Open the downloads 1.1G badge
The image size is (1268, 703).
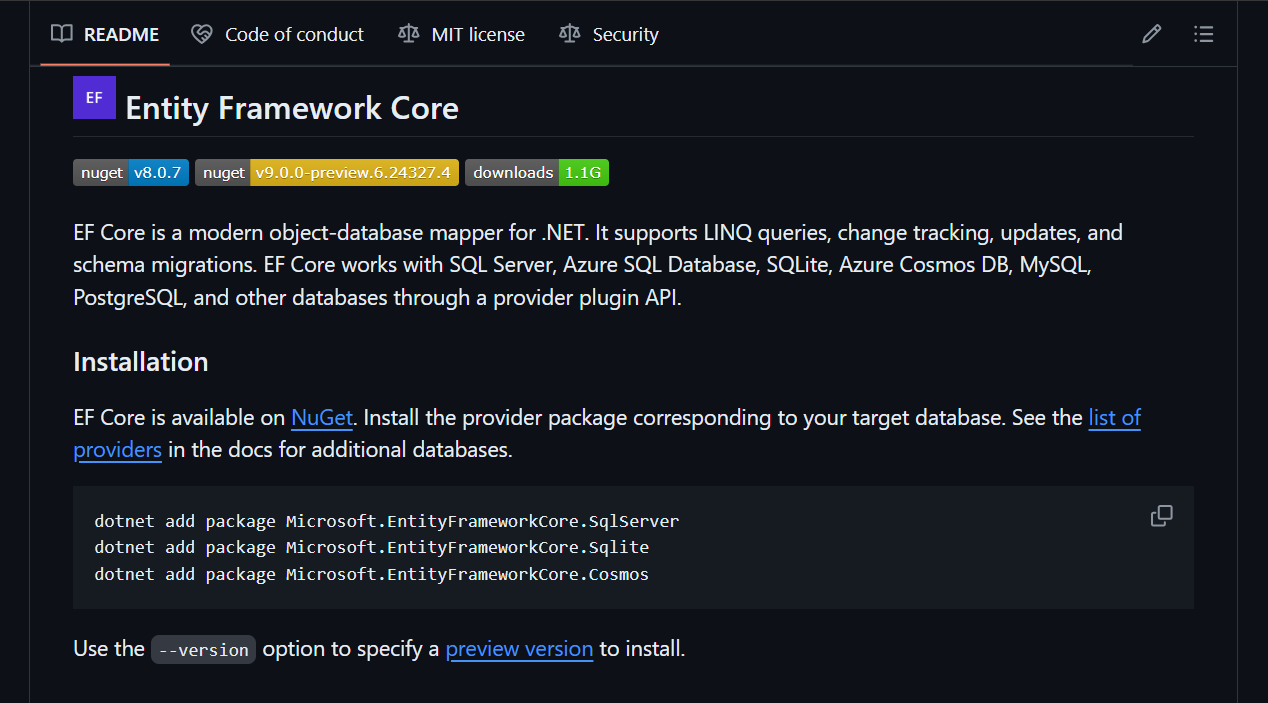click(x=537, y=172)
